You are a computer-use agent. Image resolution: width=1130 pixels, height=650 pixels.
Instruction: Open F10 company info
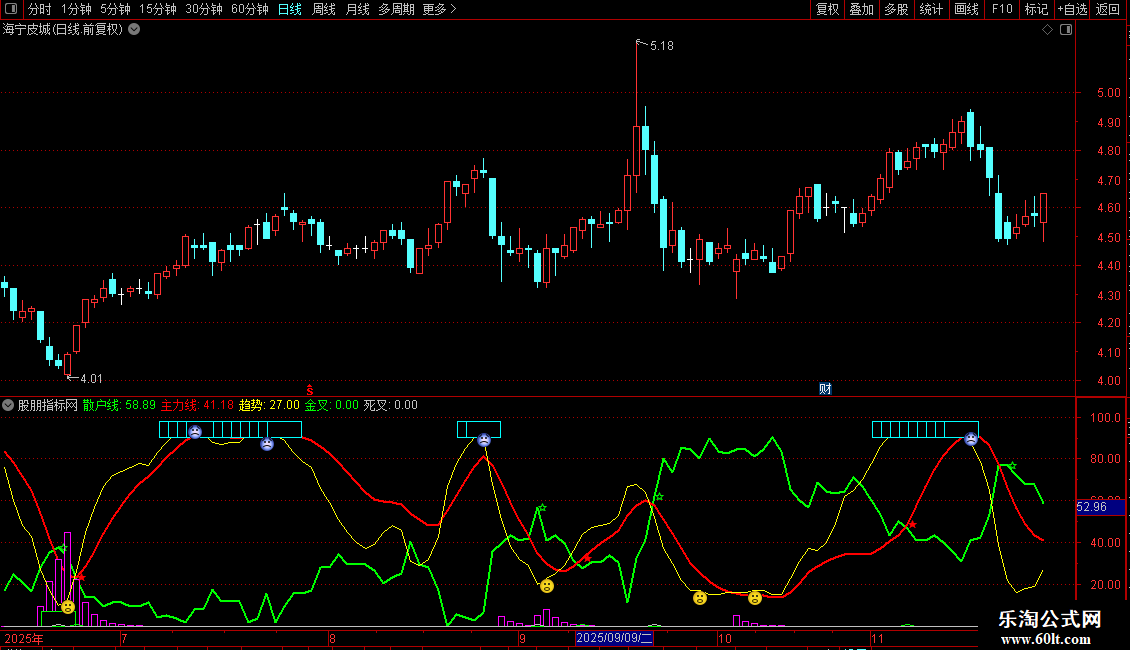click(x=1002, y=9)
